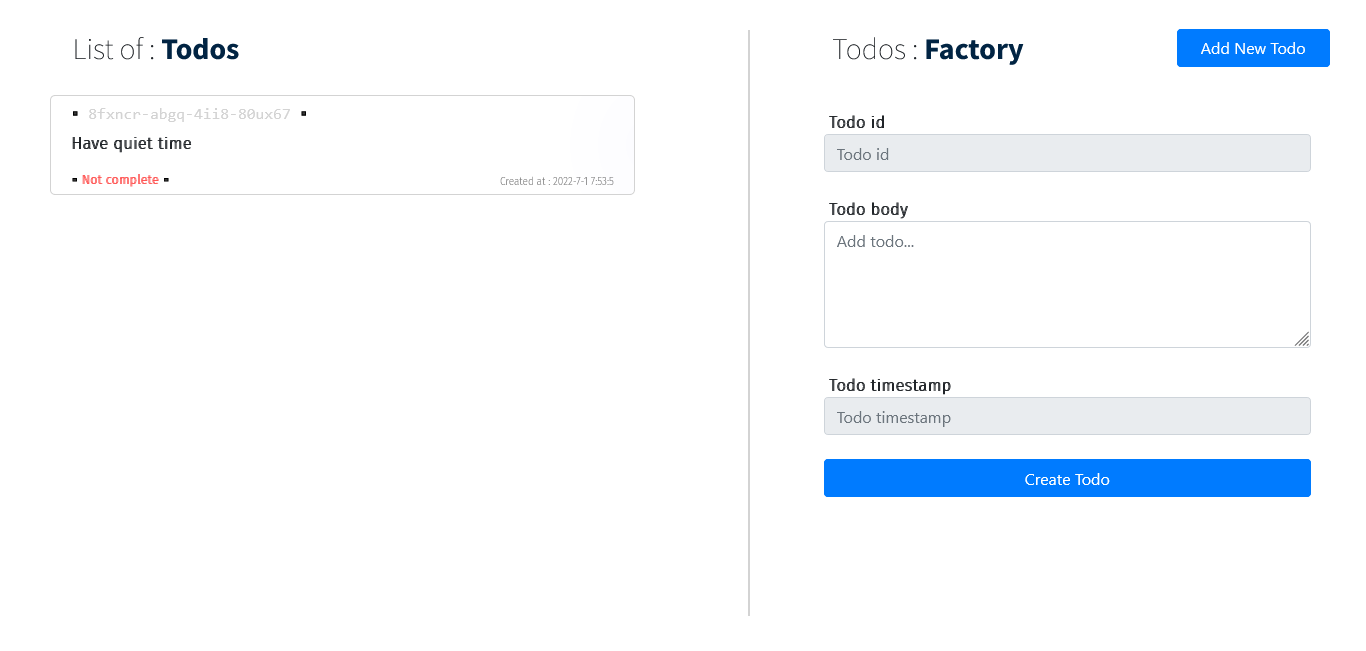The width and height of the screenshot is (1366, 651).
Task: Click the square bullet right of the todo id
Action: pyautogui.click(x=304, y=113)
